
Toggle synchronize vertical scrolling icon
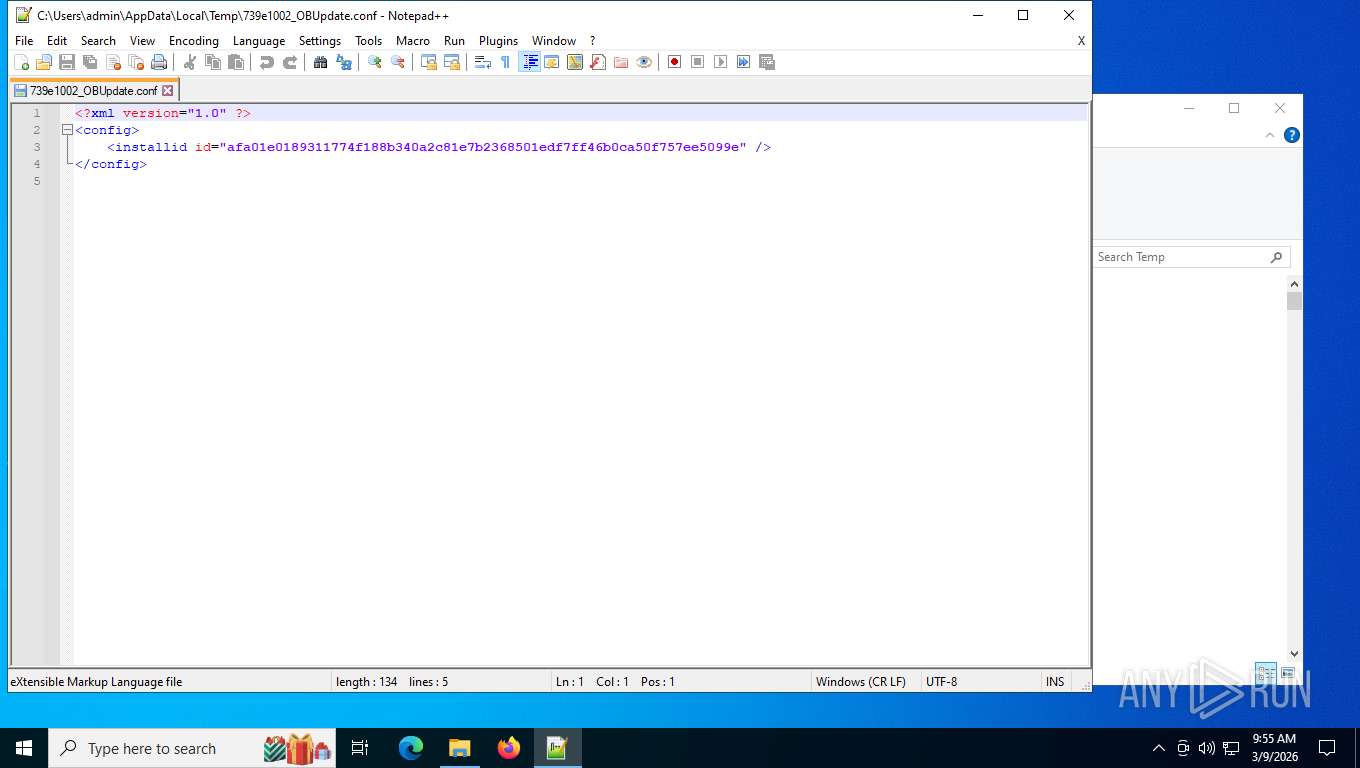[x=429, y=62]
